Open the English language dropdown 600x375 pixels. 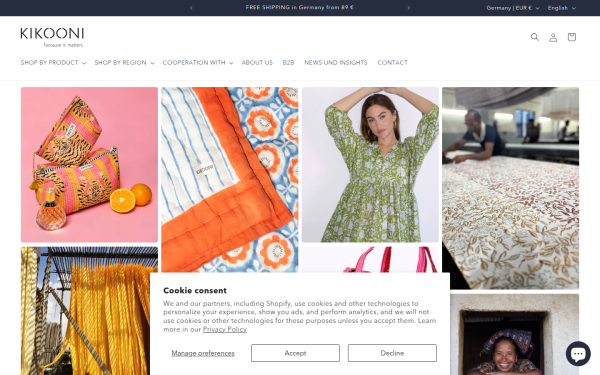pyautogui.click(x=561, y=8)
